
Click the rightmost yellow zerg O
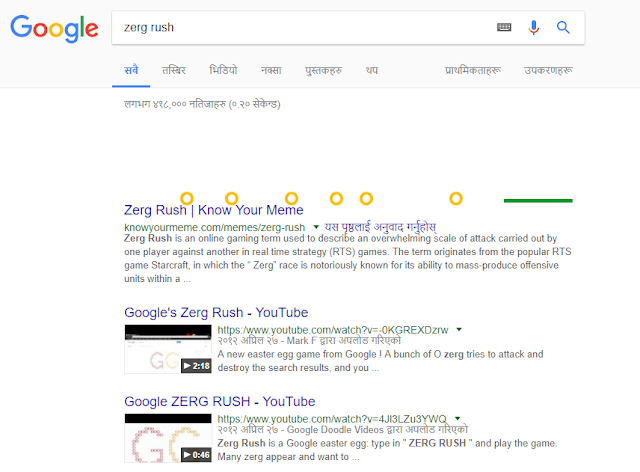(x=456, y=198)
